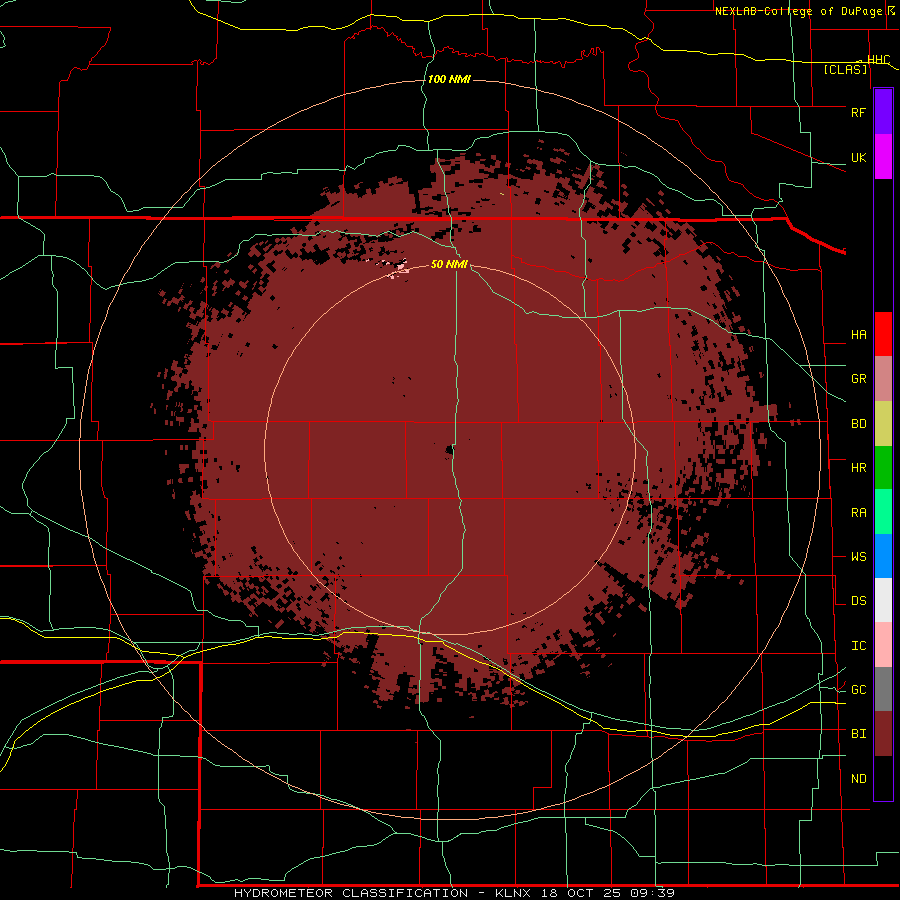The height and width of the screenshot is (900, 900).
Task: Click the KLNX station identifier in caption
Action: [513, 893]
